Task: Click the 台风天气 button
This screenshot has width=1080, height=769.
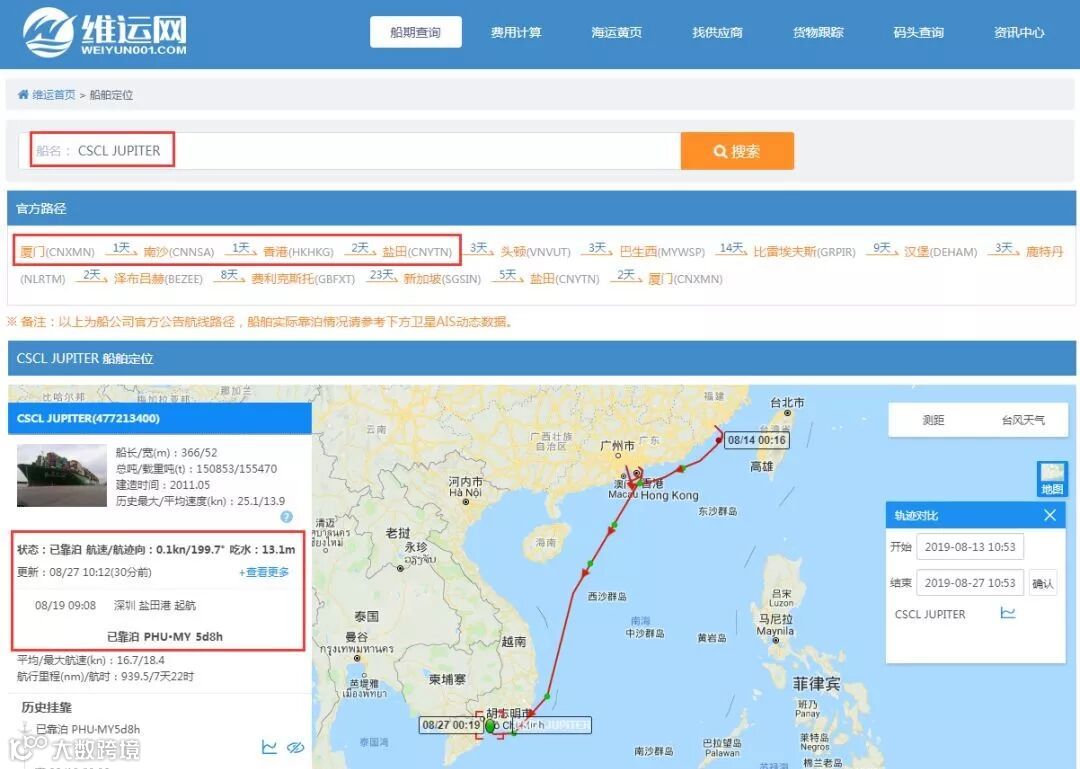Action: coord(1023,420)
